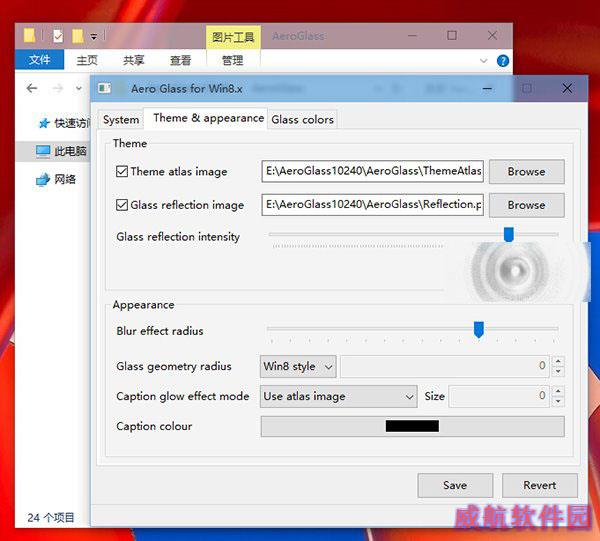Image resolution: width=600 pixels, height=541 pixels.
Task: Click the Glass reflection image path field
Action: (x=373, y=205)
